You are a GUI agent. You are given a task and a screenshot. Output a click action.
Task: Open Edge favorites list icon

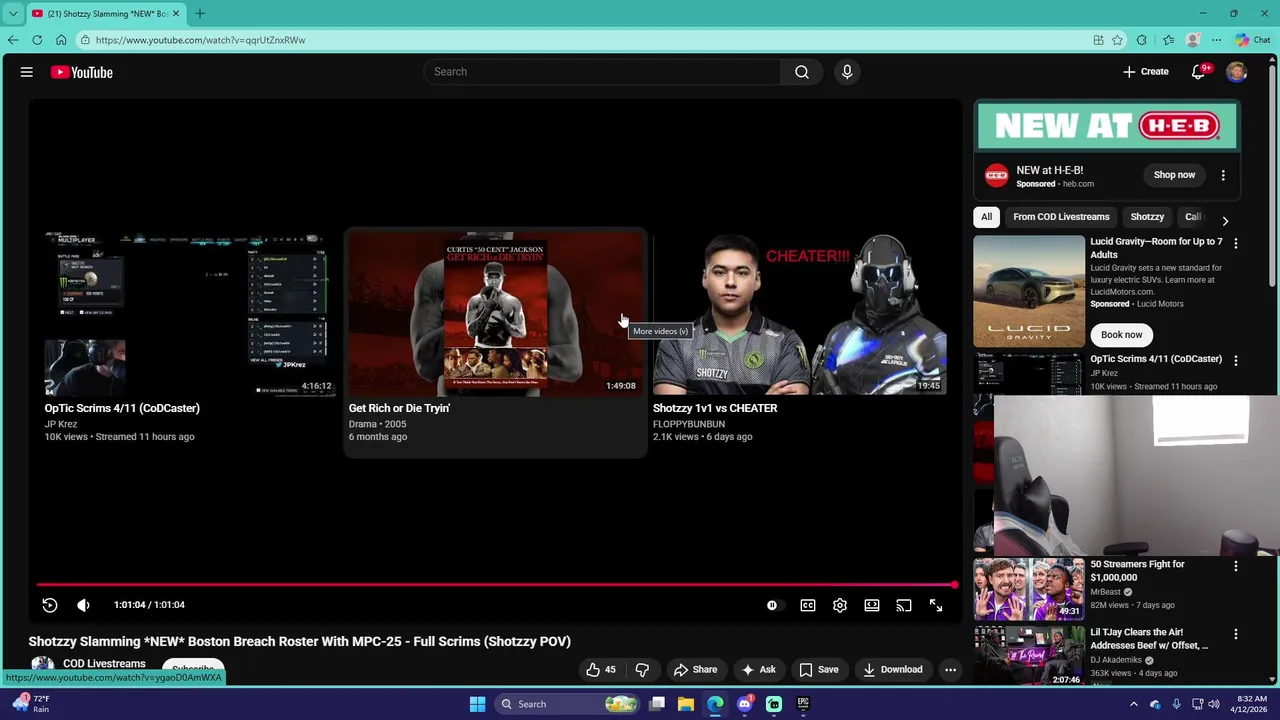[x=1168, y=40]
